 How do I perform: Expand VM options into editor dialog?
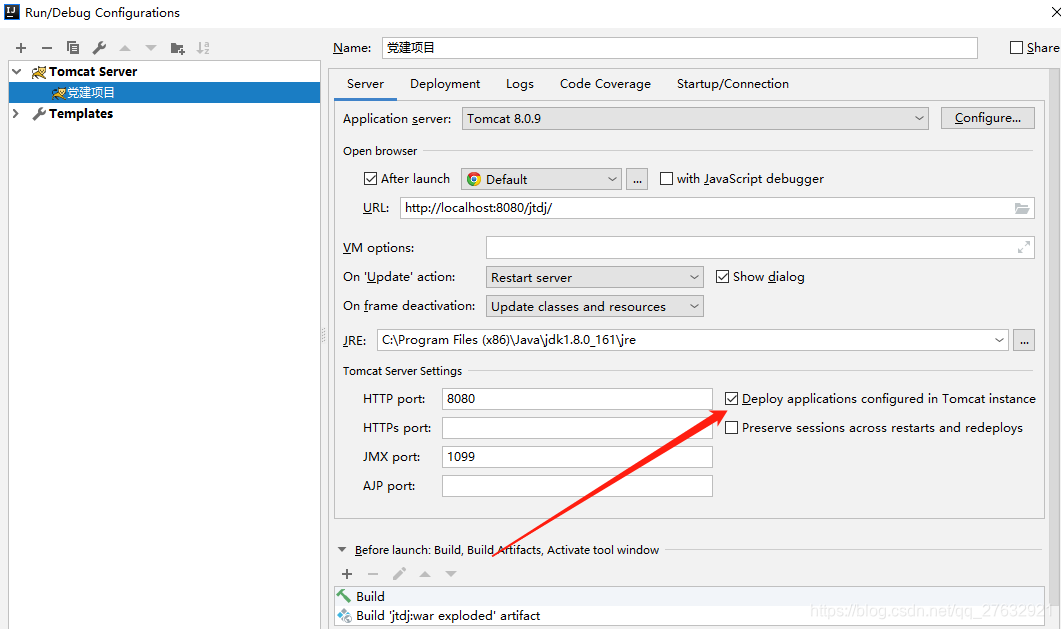[1024, 247]
